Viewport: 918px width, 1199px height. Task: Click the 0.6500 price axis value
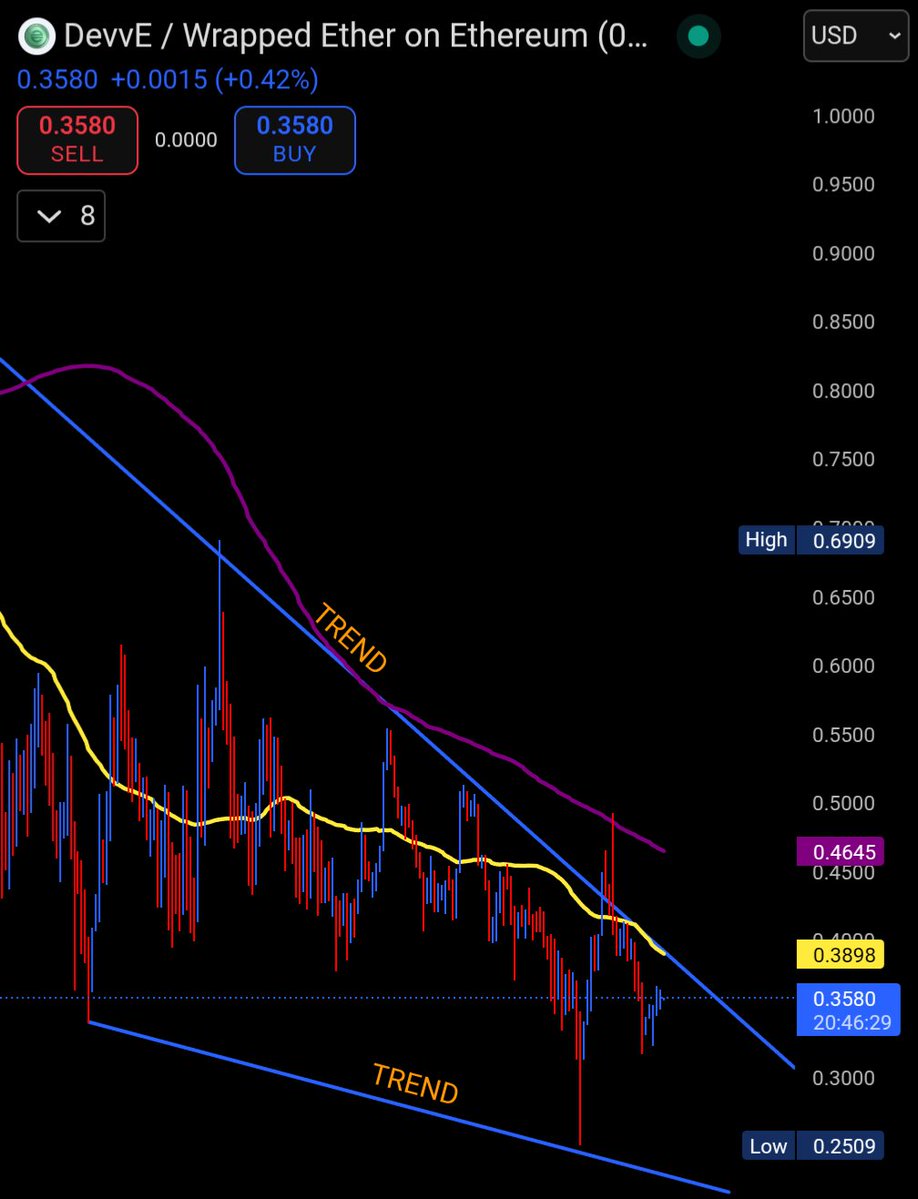click(843, 597)
